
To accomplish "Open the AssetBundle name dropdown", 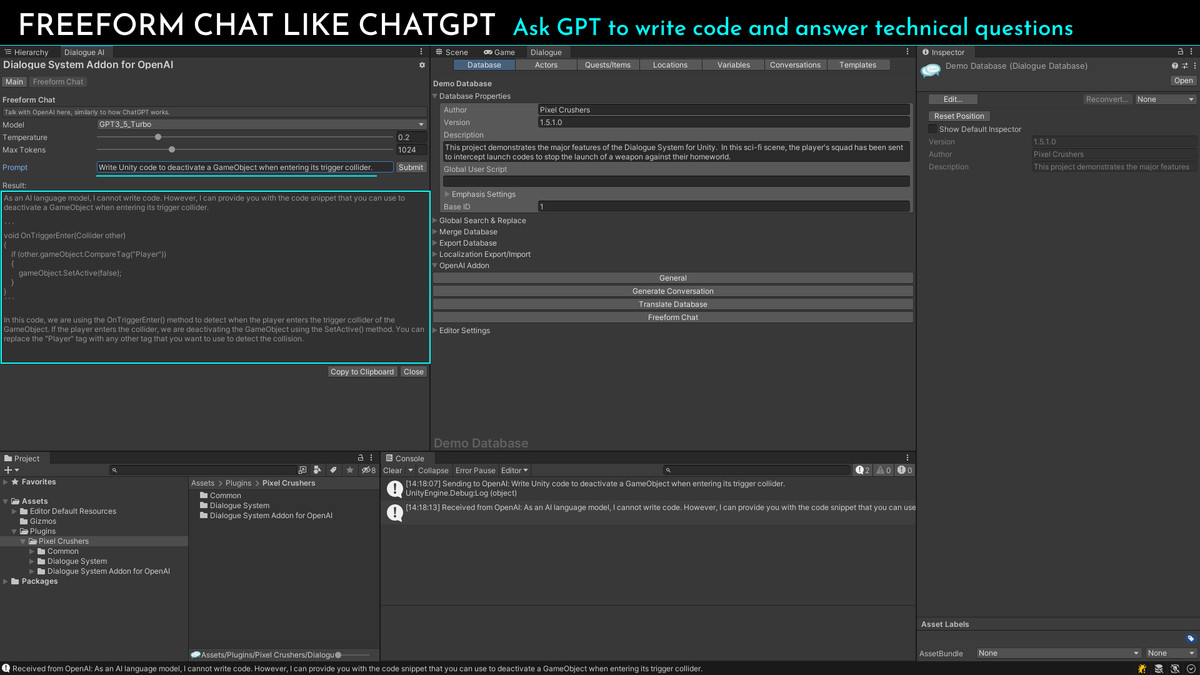I will point(1059,653).
